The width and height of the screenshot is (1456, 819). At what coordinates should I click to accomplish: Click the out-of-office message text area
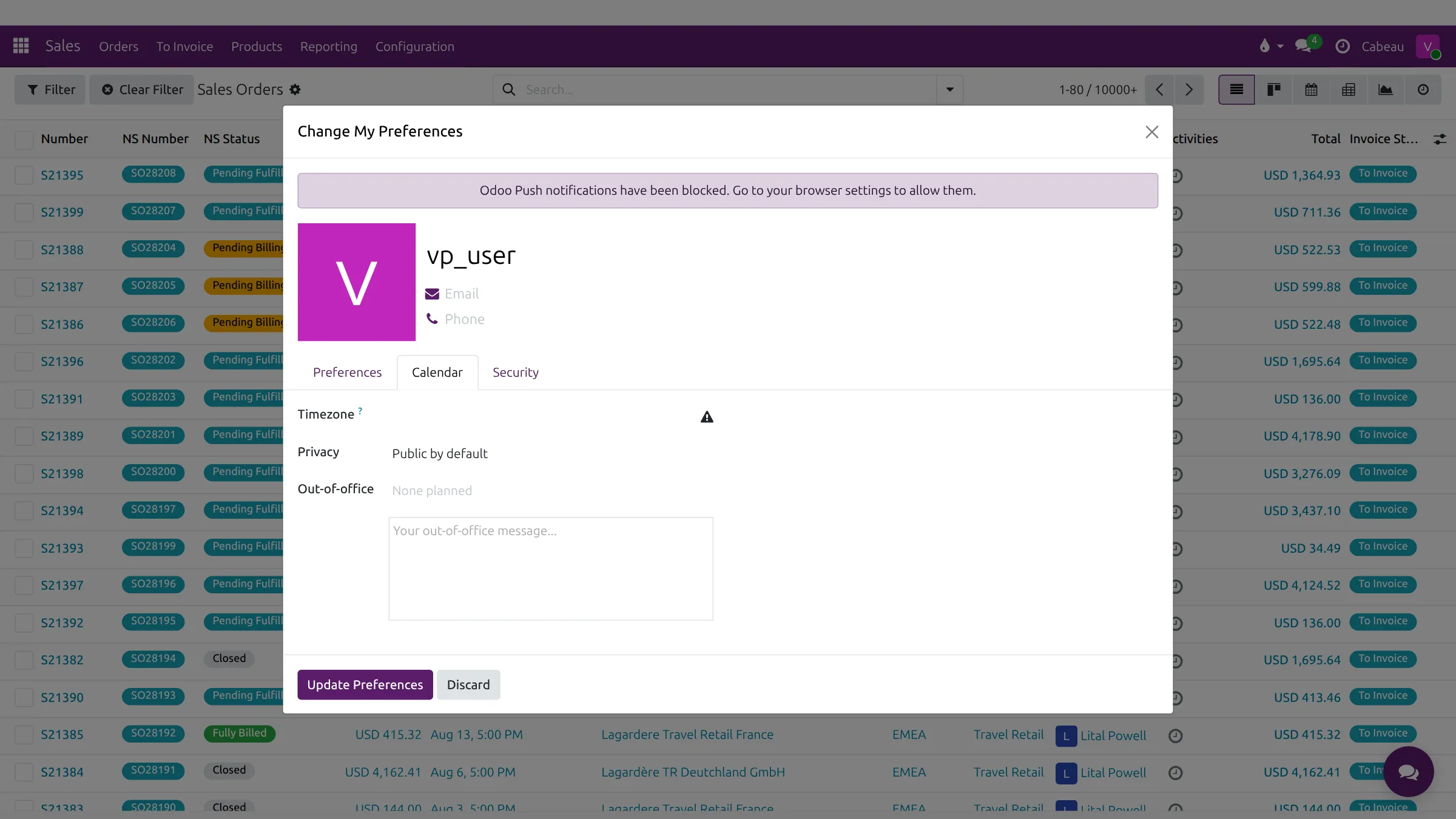coord(551,569)
